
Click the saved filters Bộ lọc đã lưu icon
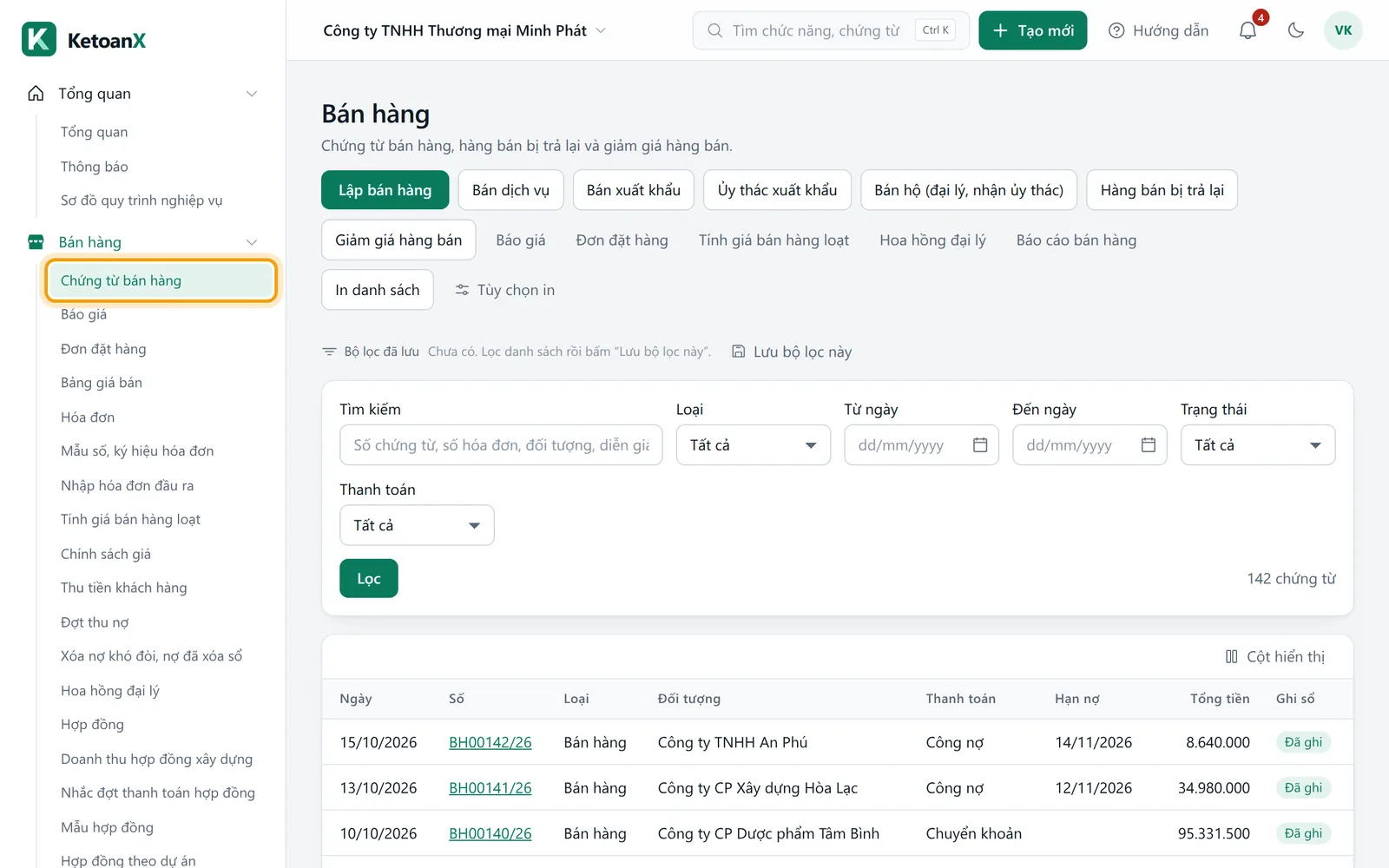click(x=329, y=352)
